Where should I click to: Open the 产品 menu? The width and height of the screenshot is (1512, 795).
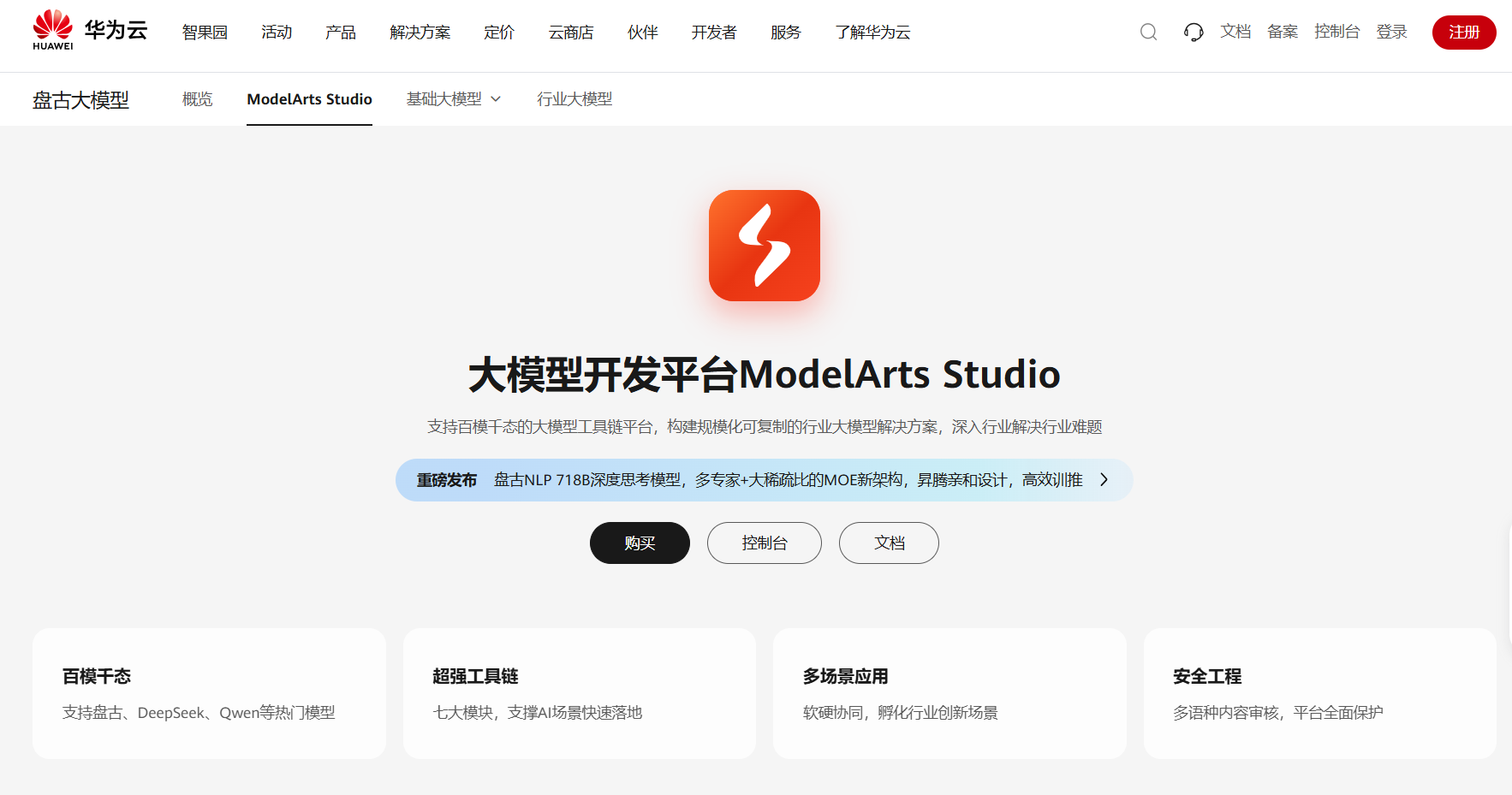click(x=341, y=33)
